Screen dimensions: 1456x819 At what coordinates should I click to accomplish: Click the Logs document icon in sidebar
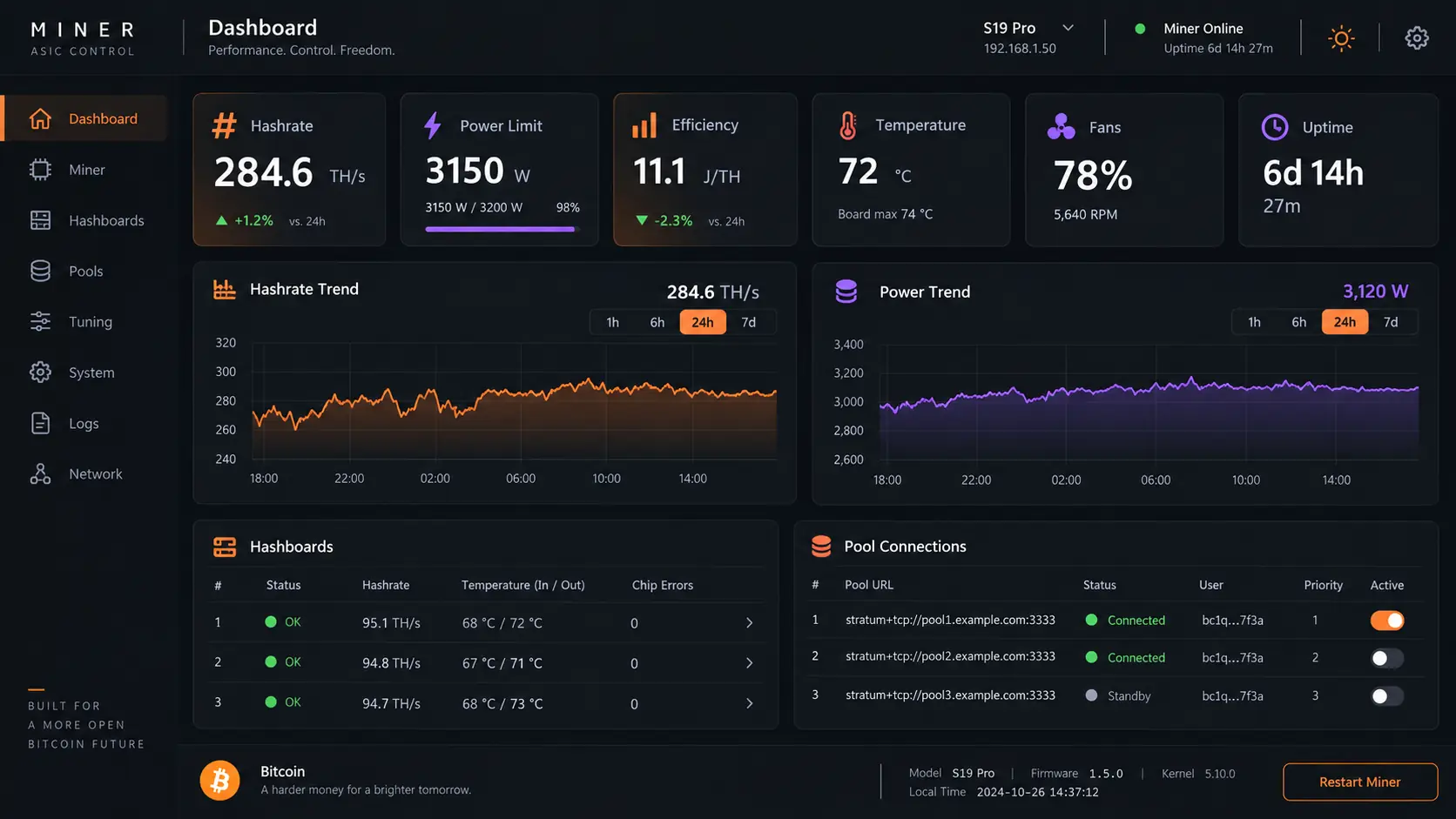click(x=40, y=423)
